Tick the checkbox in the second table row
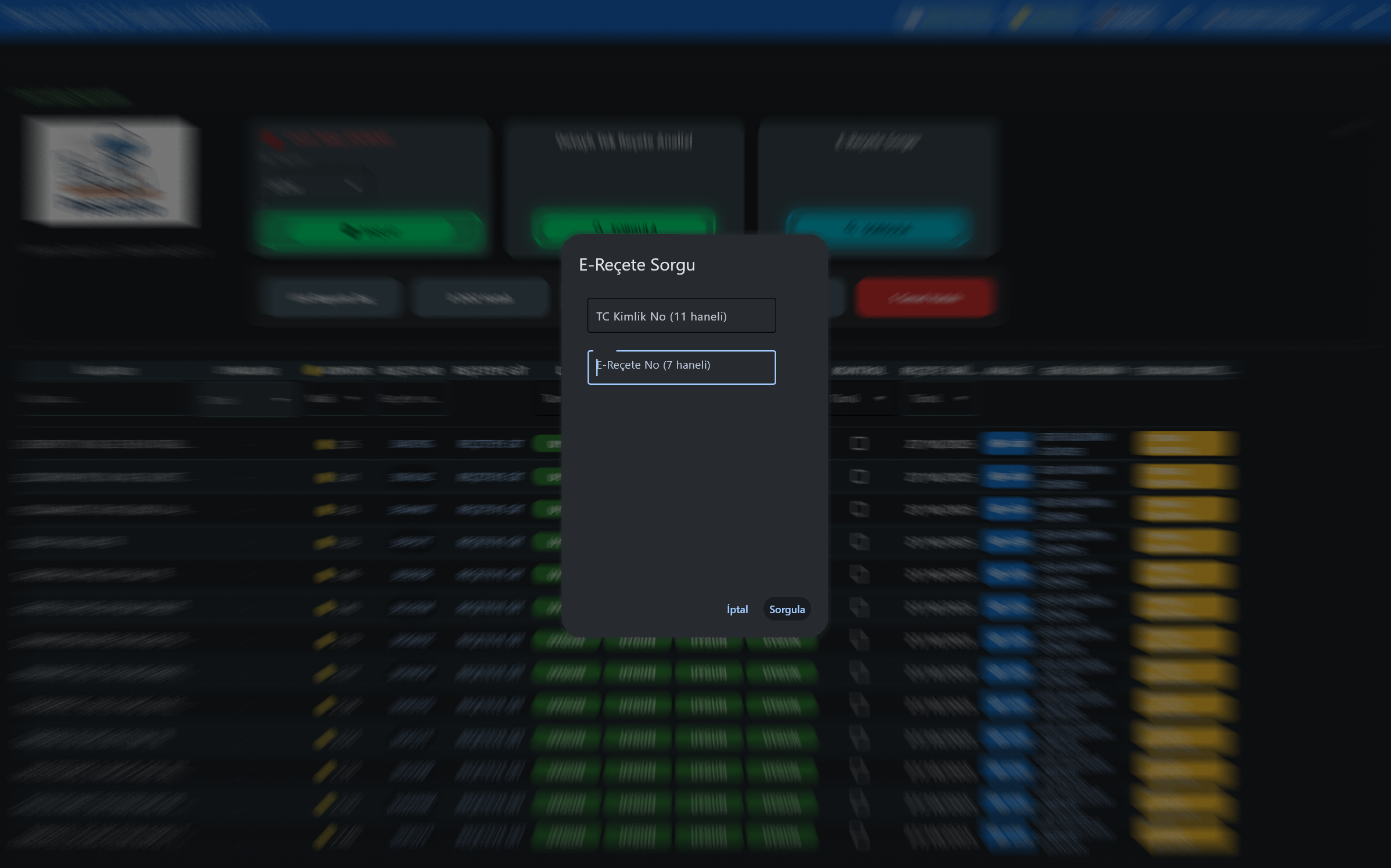 tap(859, 477)
